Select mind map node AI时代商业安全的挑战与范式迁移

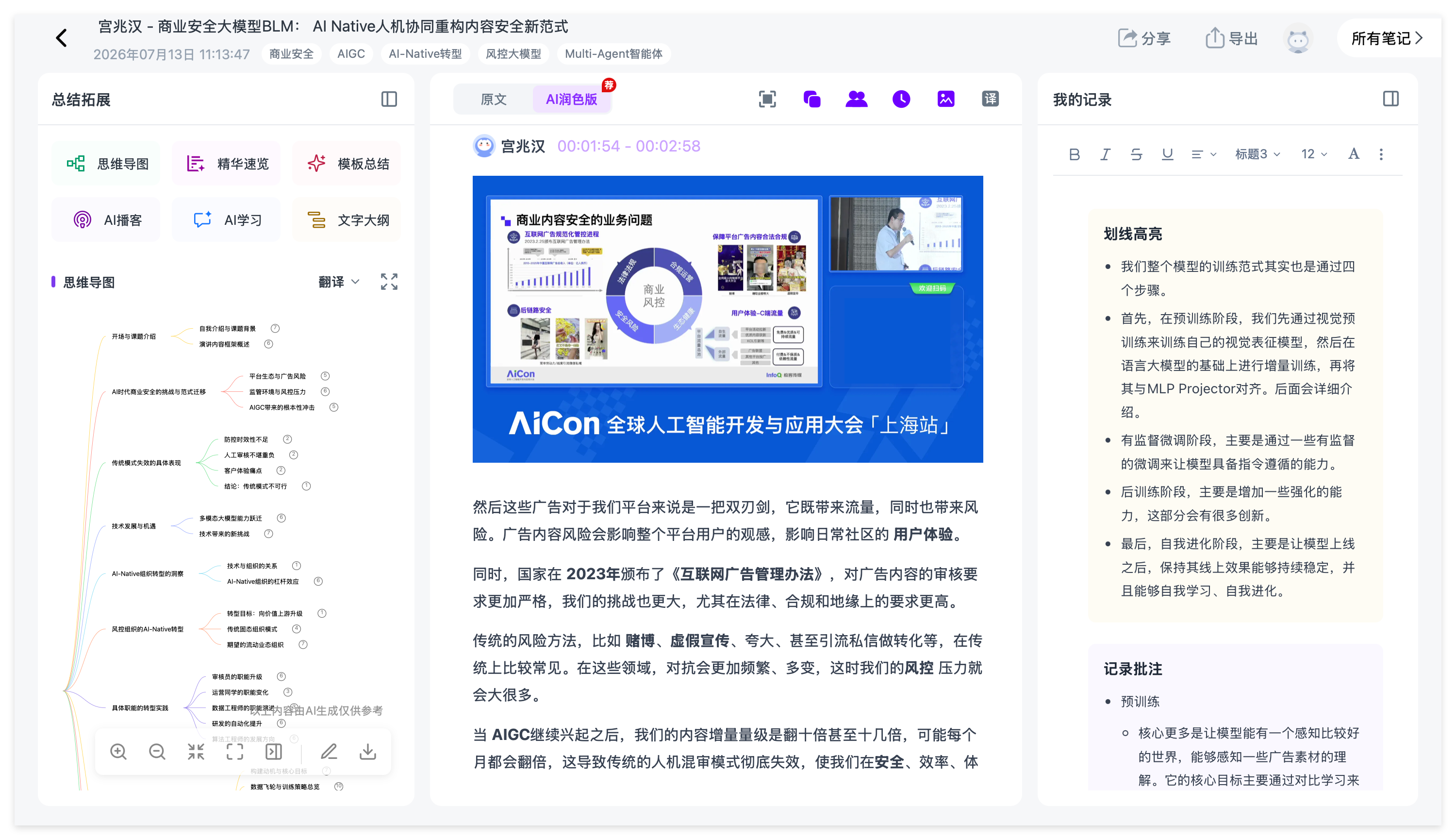pyautogui.click(x=159, y=392)
